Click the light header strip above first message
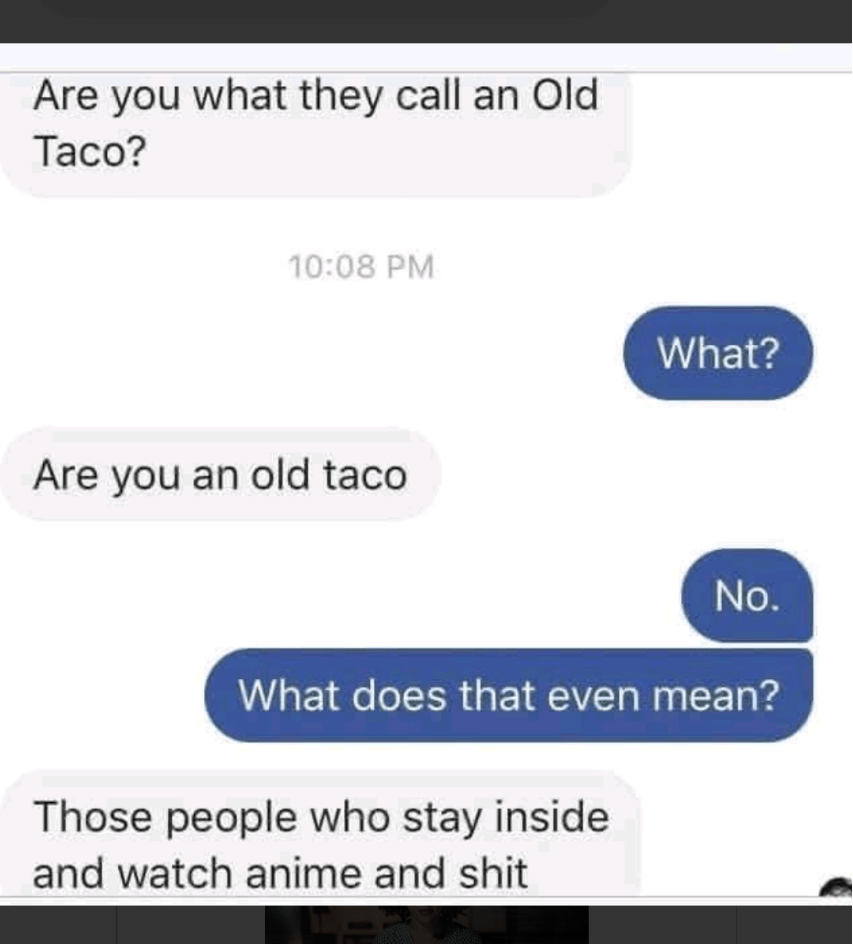 (426, 57)
